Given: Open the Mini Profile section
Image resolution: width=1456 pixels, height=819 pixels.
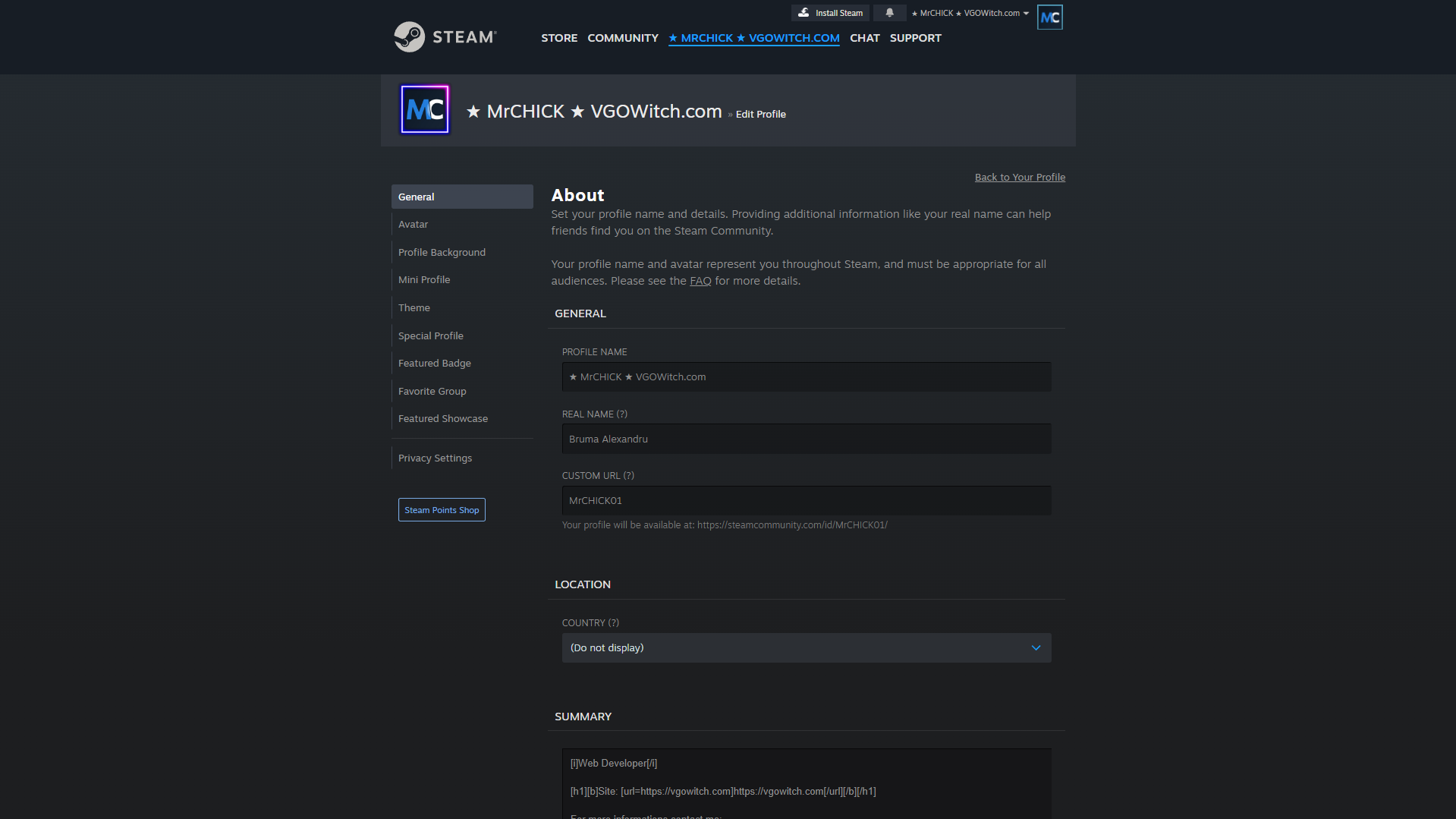Looking at the screenshot, I should tap(462, 280).
